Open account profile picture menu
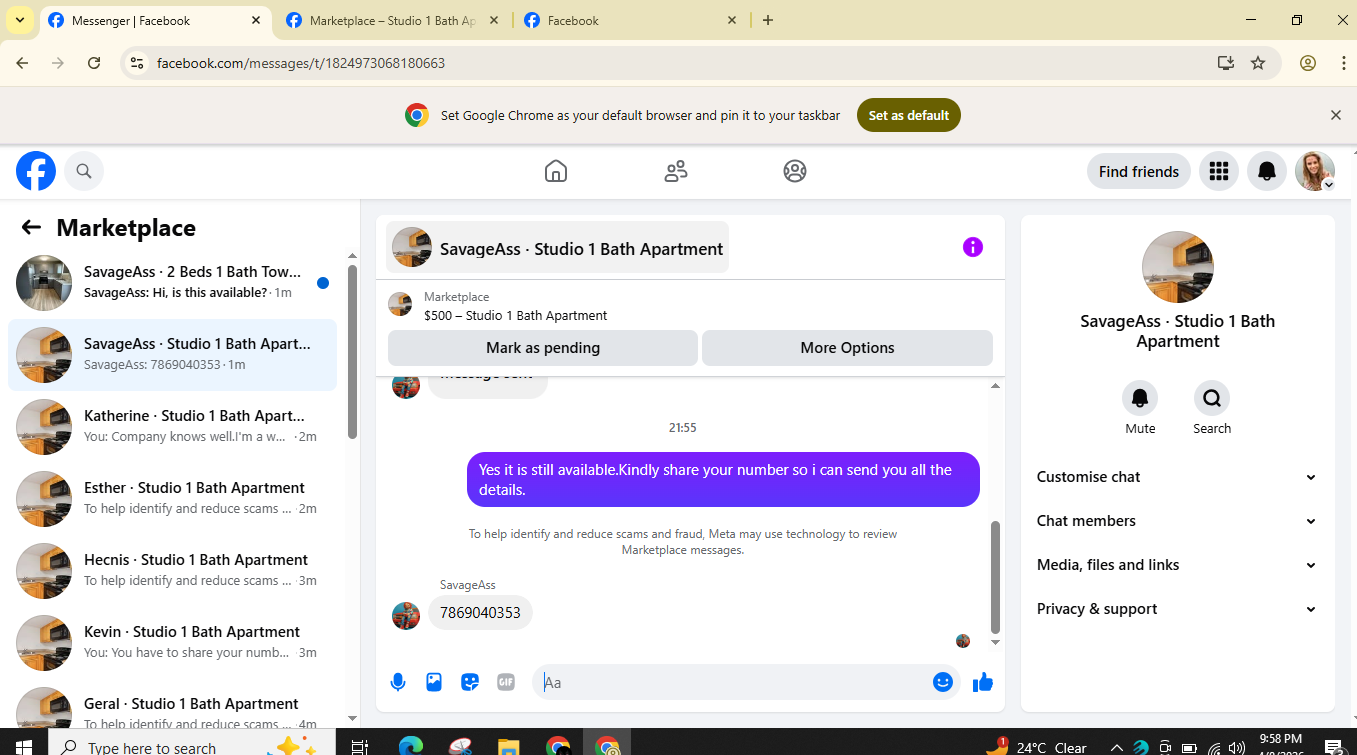Viewport: 1357px width, 755px height. (1315, 171)
